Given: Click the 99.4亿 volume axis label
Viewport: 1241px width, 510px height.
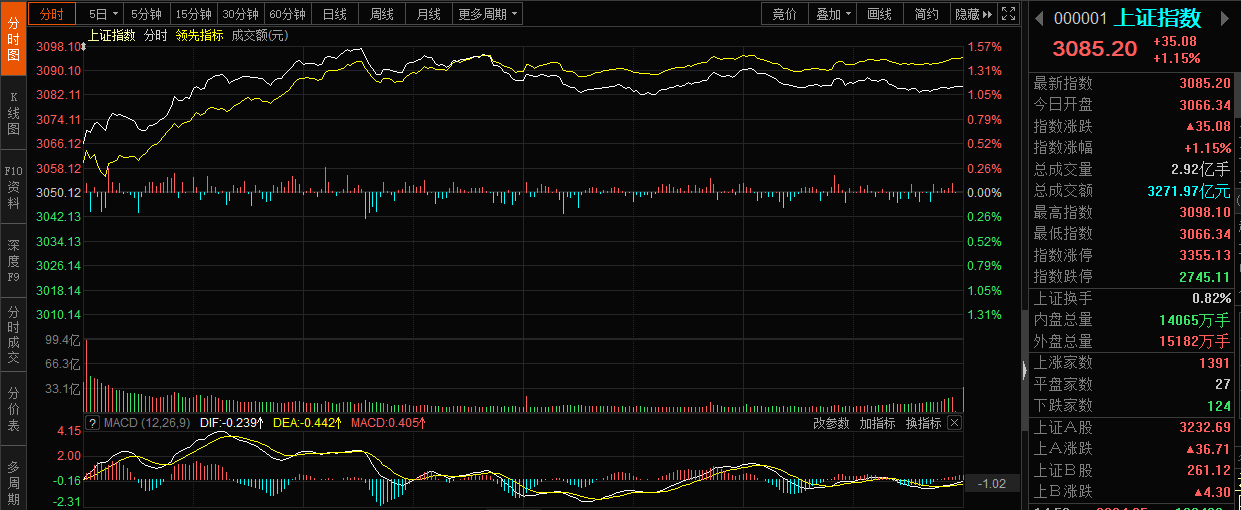Looking at the screenshot, I should pos(62,340).
